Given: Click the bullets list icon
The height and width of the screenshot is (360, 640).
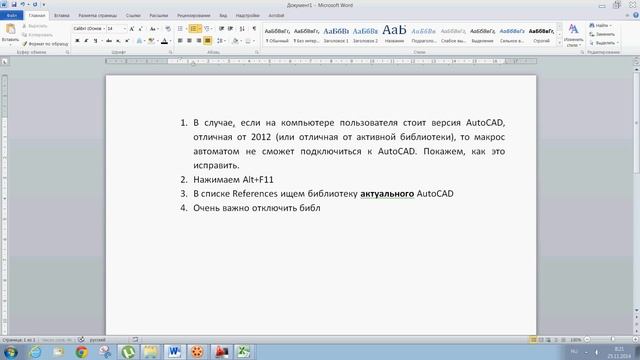Looking at the screenshot, I should pos(180,29).
